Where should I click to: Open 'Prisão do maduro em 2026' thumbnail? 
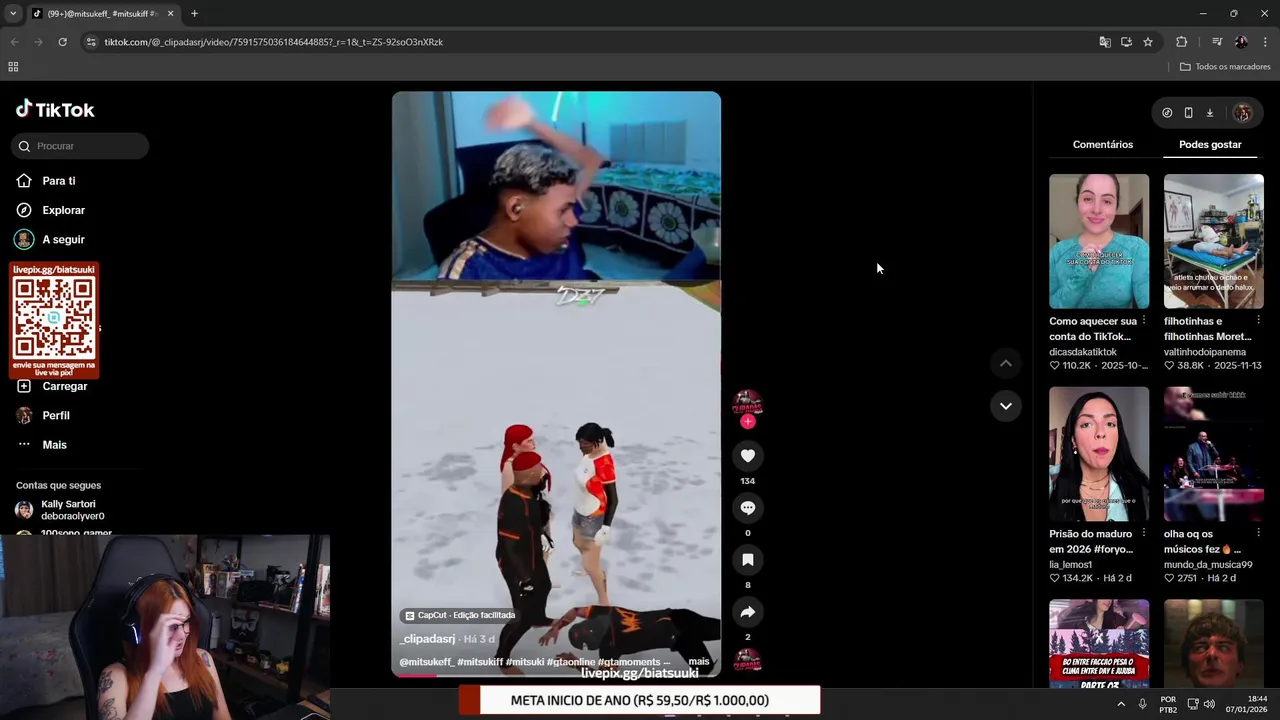pos(1099,454)
